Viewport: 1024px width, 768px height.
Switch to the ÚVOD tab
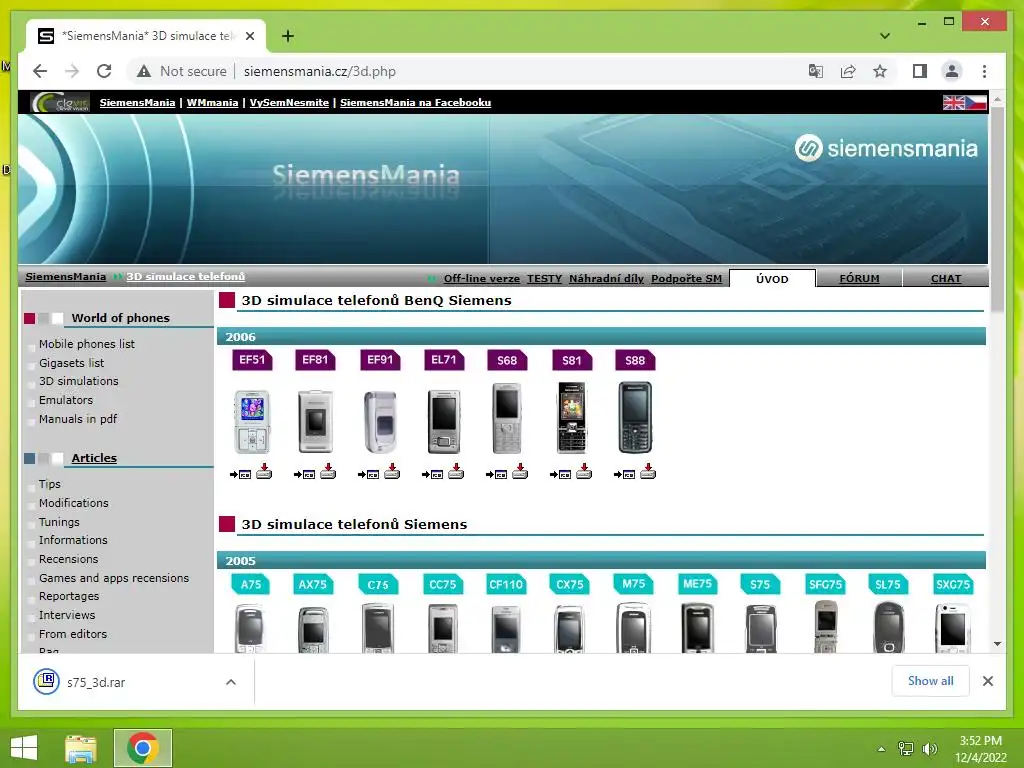772,279
